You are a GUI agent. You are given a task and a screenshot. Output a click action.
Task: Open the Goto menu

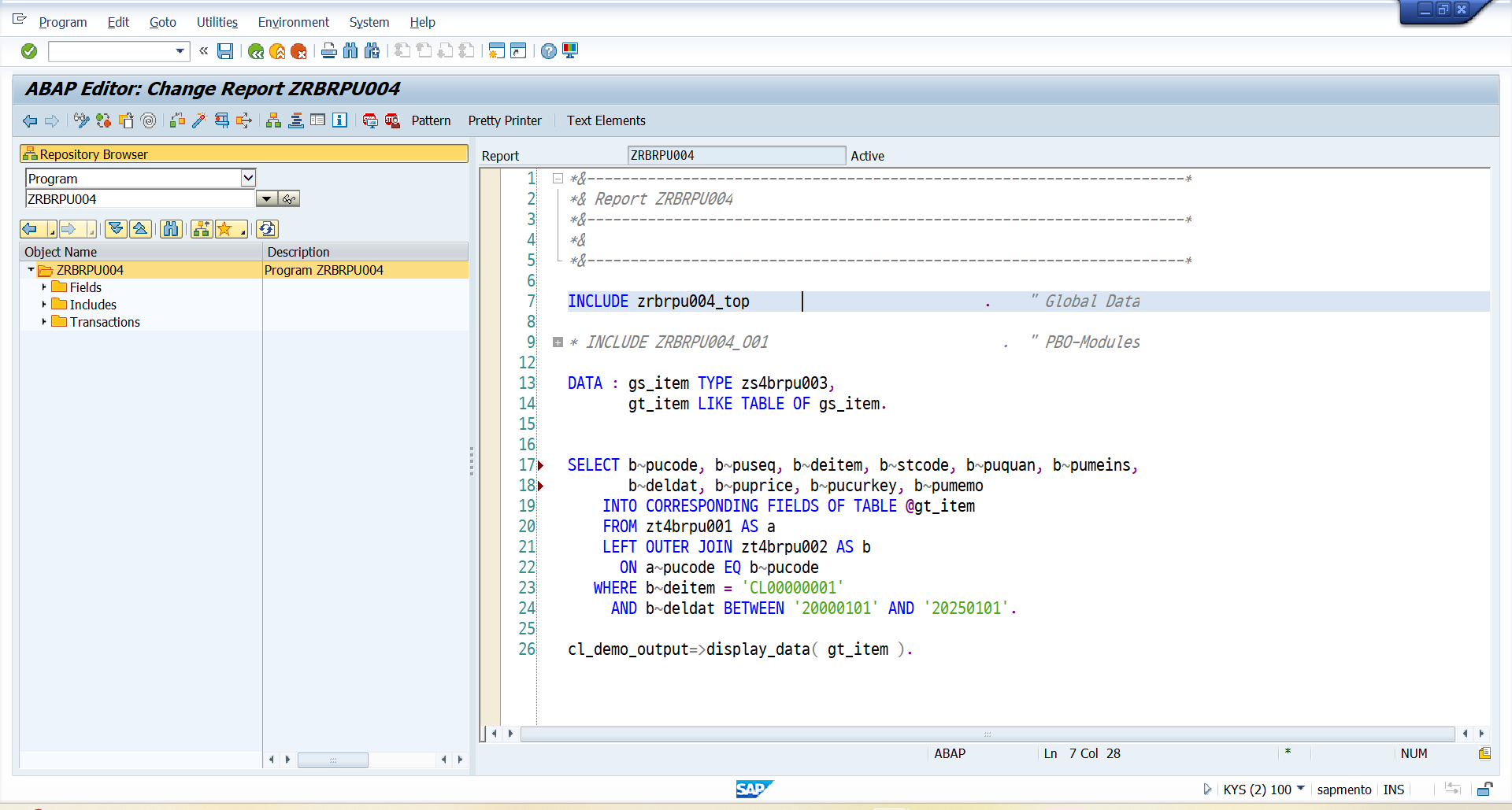(162, 22)
